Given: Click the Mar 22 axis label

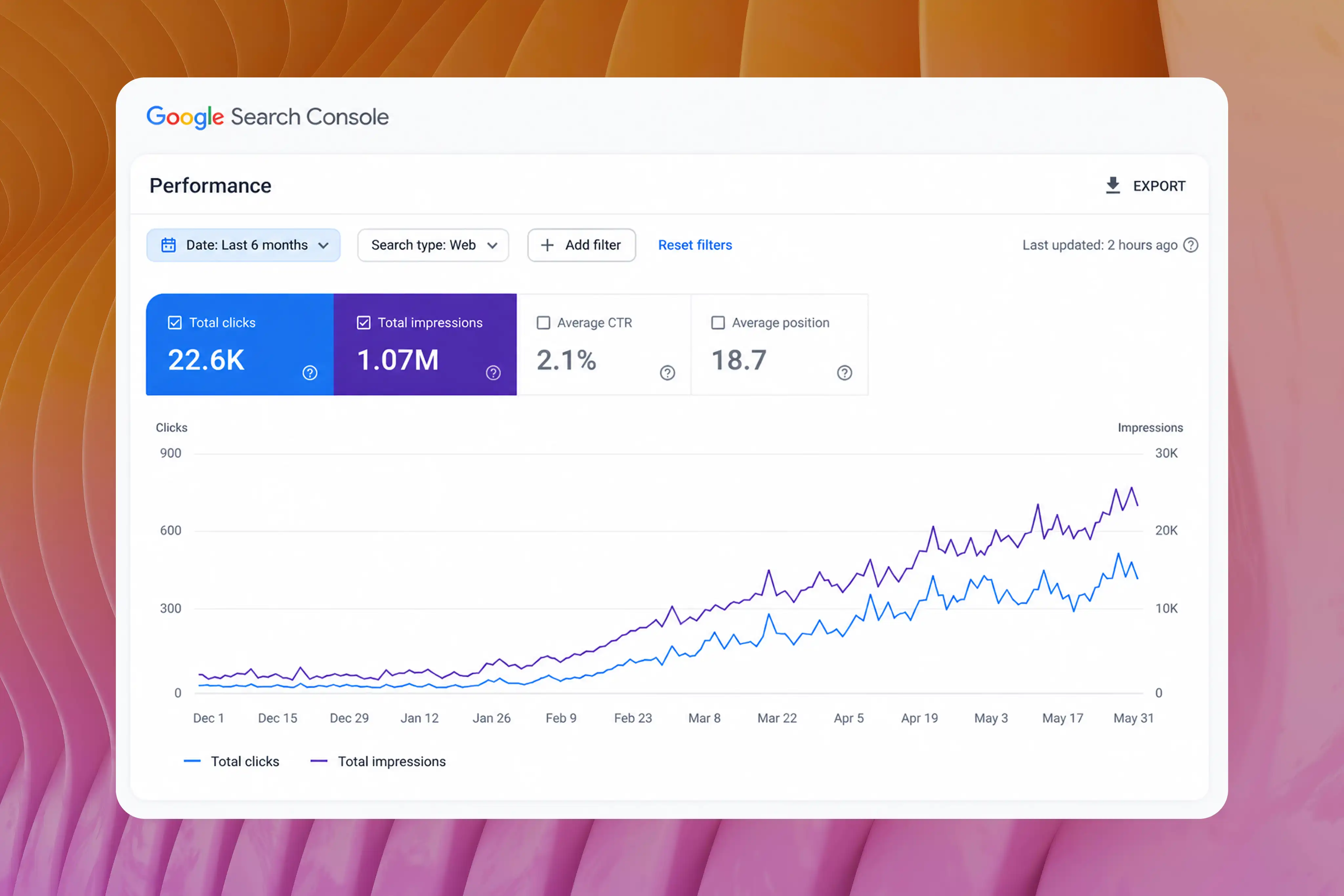Looking at the screenshot, I should pyautogui.click(x=777, y=718).
